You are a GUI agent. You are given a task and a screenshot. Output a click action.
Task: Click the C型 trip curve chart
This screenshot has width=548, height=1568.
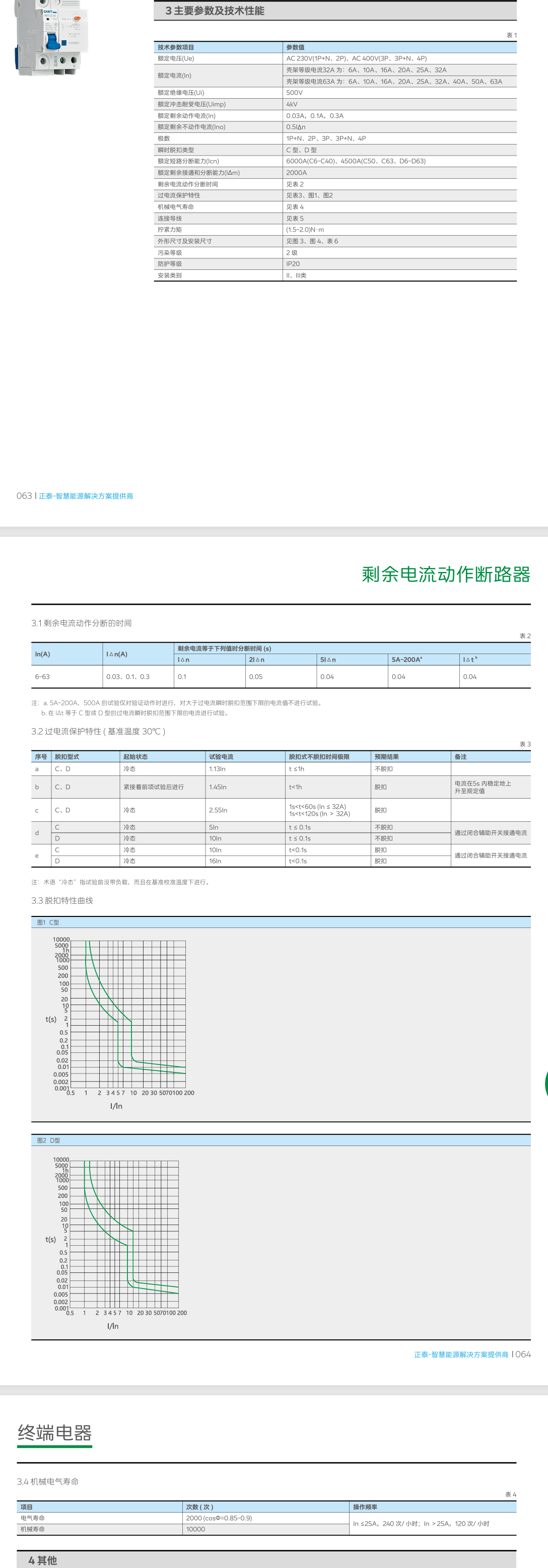119,1024
